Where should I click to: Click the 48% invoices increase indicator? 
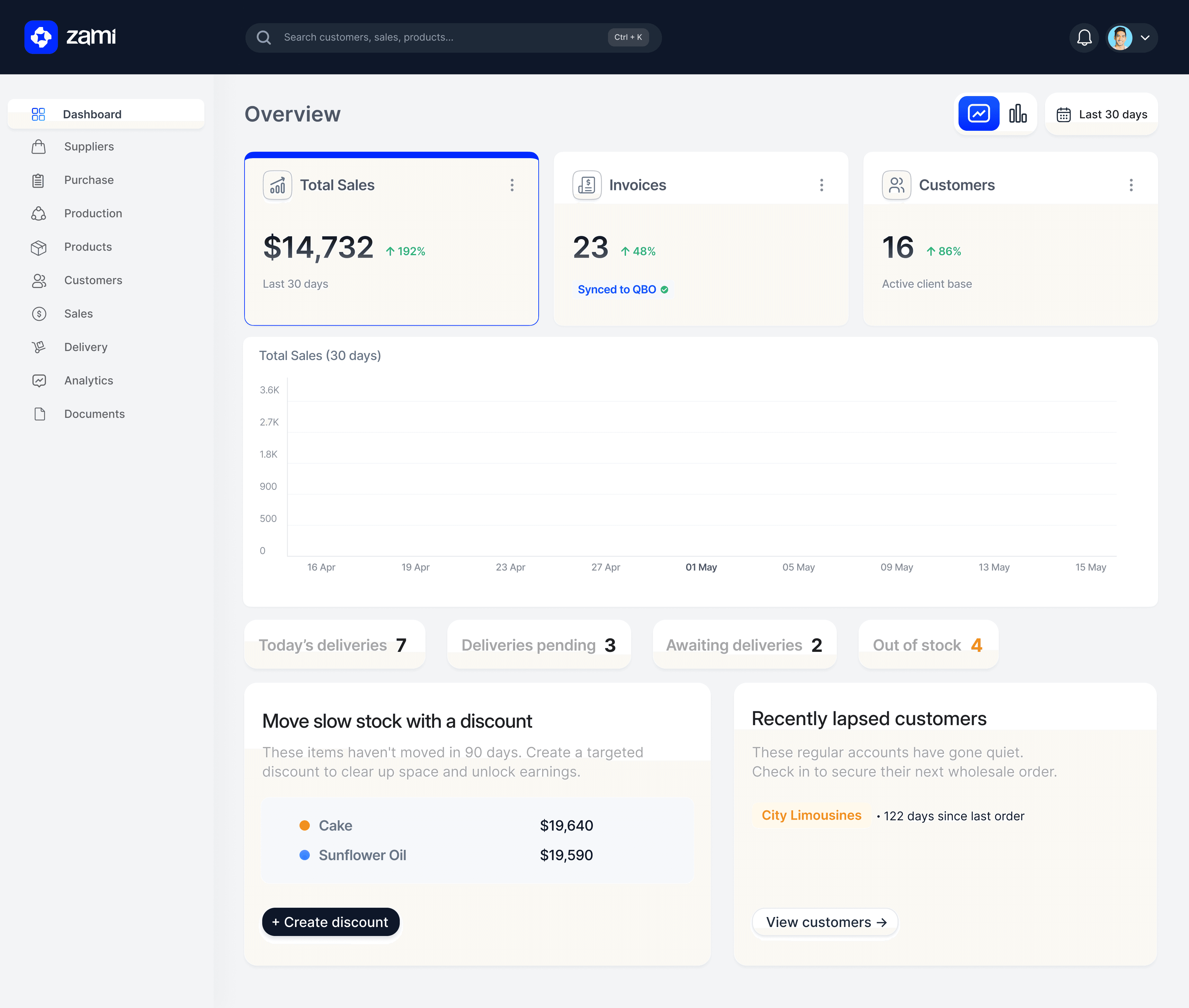pos(638,251)
